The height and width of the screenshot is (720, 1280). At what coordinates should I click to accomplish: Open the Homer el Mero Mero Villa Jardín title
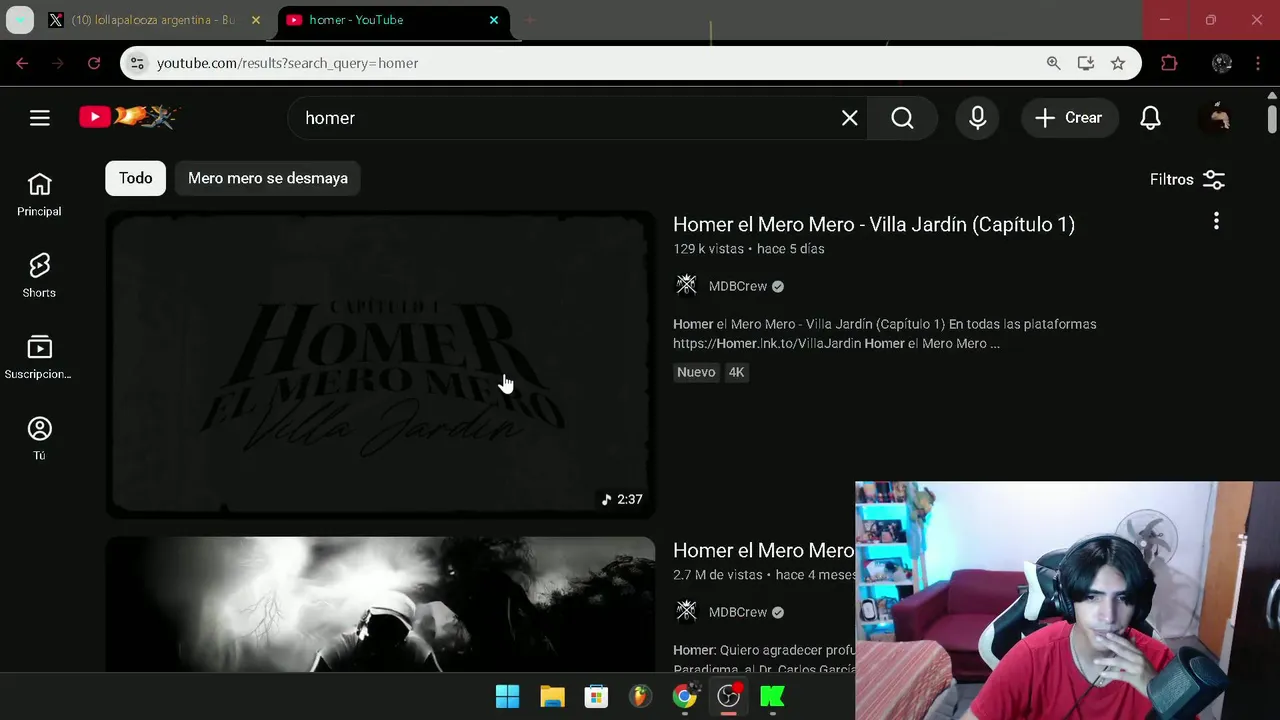[x=874, y=224]
